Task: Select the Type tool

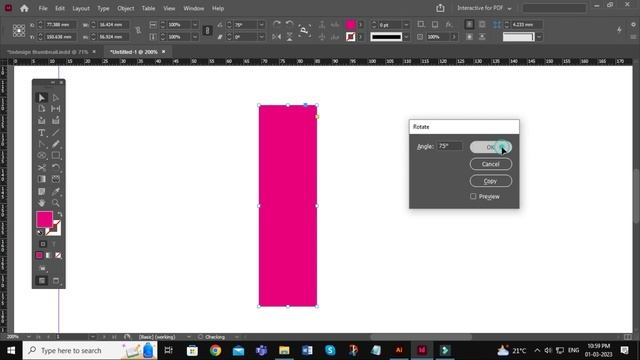Action: pos(42,133)
